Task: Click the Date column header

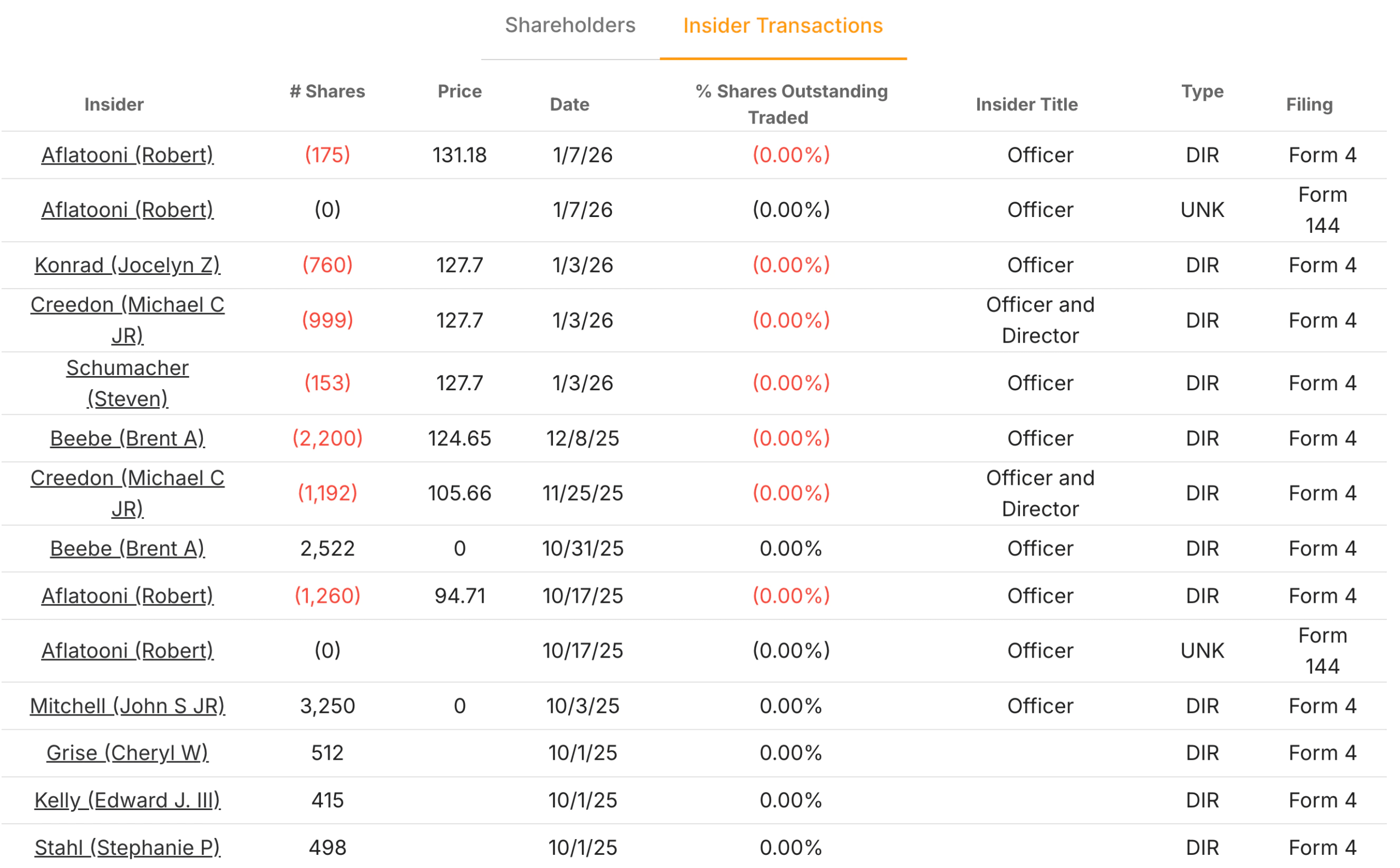Action: click(569, 104)
